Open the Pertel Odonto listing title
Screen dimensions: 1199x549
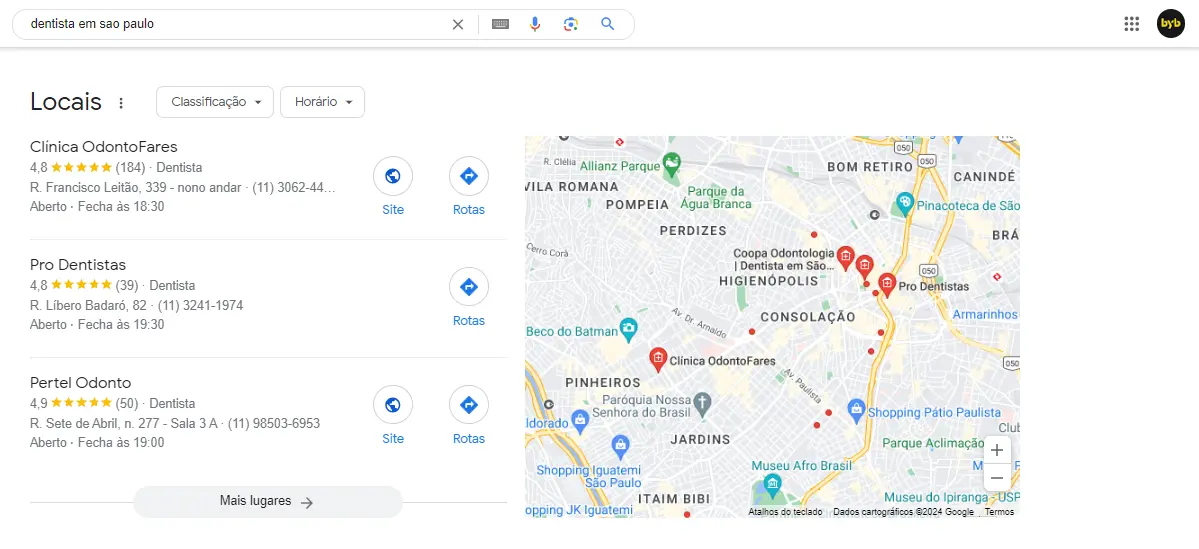point(80,382)
